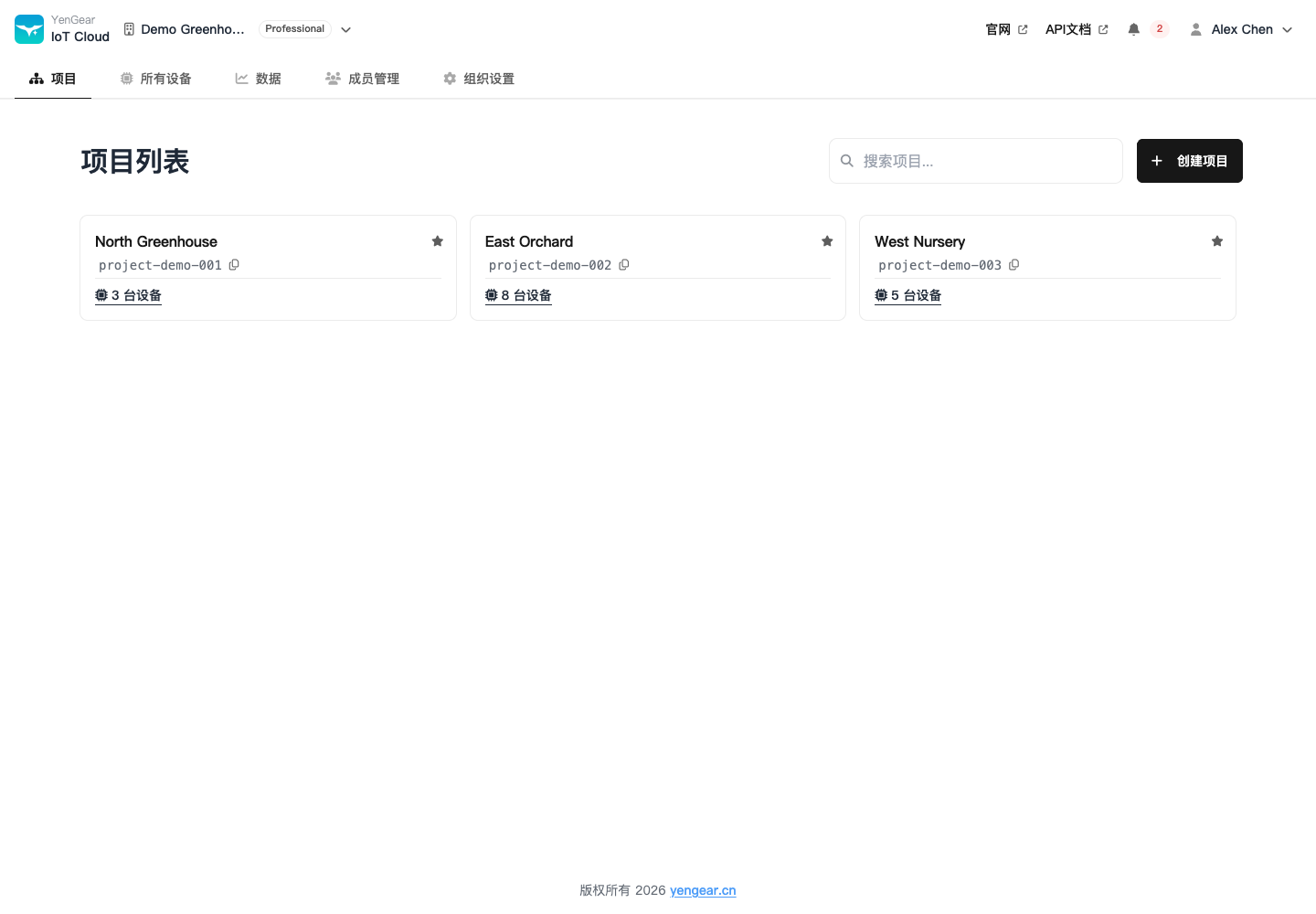Switch to the 项目 tab
This screenshot has height=914, width=1316.
pos(53,79)
